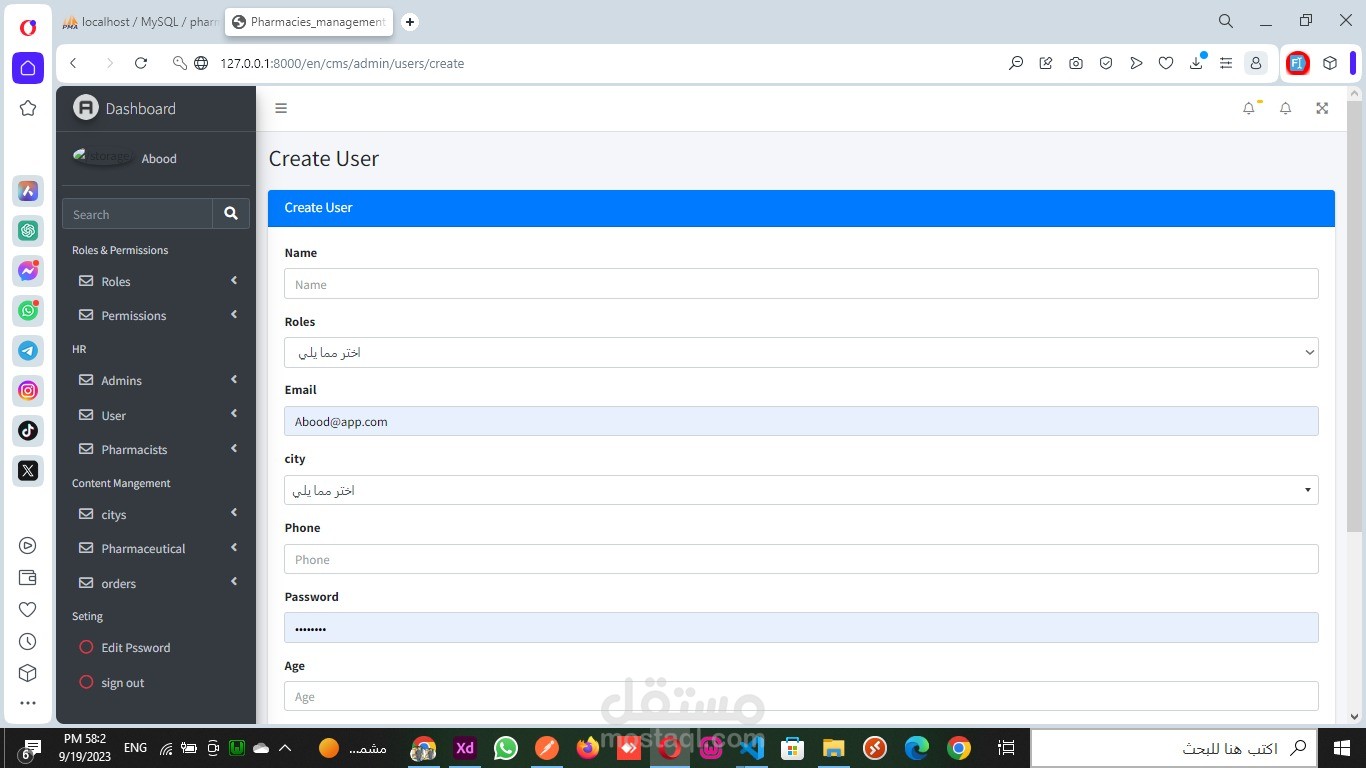Expand the Permissions sidebar menu
Screen dimensions: 1366x768
coord(155,315)
